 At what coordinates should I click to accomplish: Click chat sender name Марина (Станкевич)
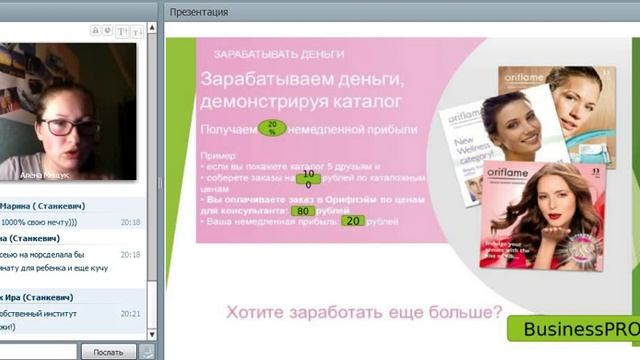pyautogui.click(x=42, y=206)
